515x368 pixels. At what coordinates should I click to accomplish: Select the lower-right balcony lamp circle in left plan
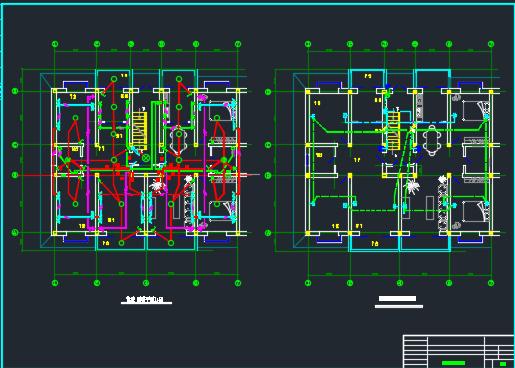[x=171, y=243]
